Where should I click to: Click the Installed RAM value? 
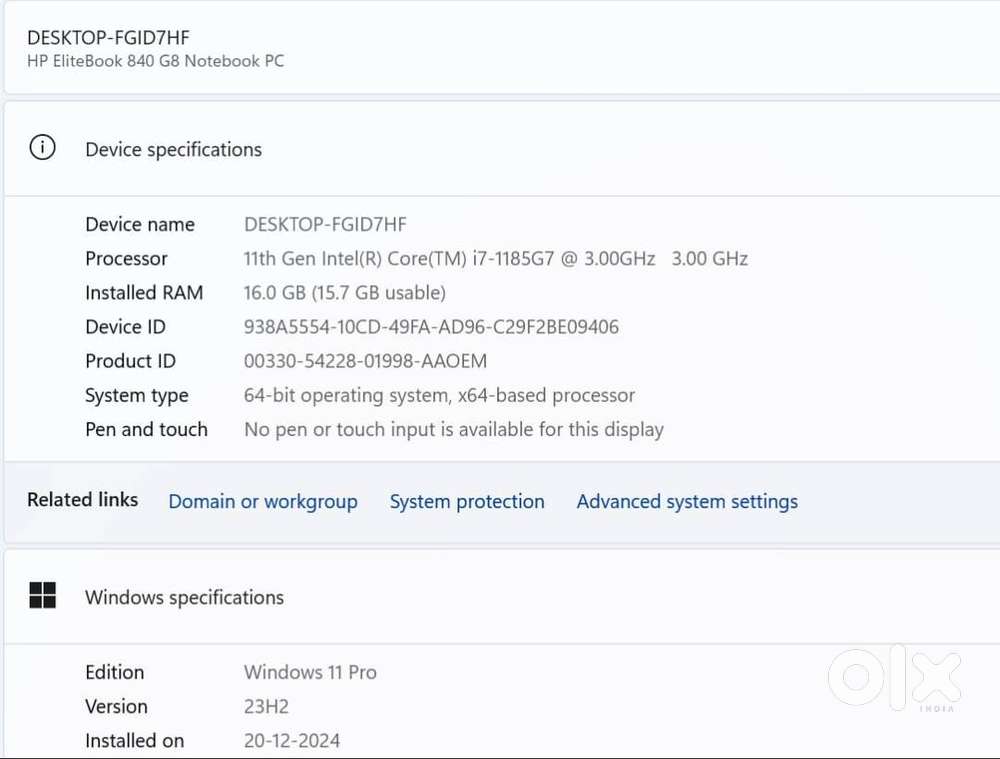344,292
